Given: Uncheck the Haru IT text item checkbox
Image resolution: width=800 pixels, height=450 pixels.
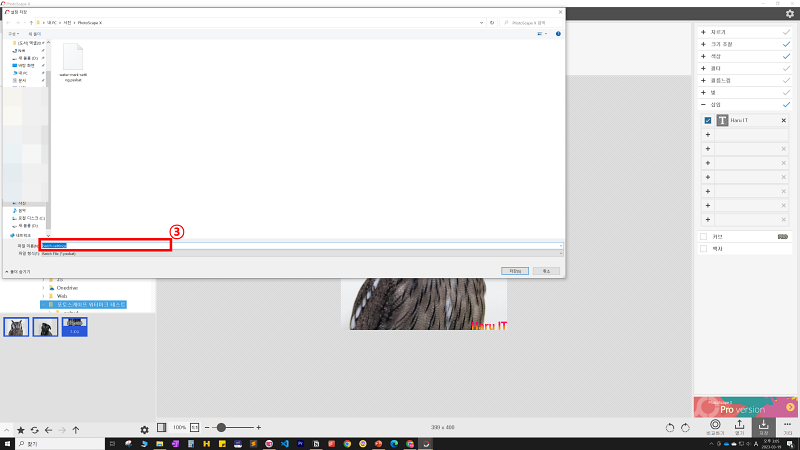Looking at the screenshot, I should pos(708,120).
